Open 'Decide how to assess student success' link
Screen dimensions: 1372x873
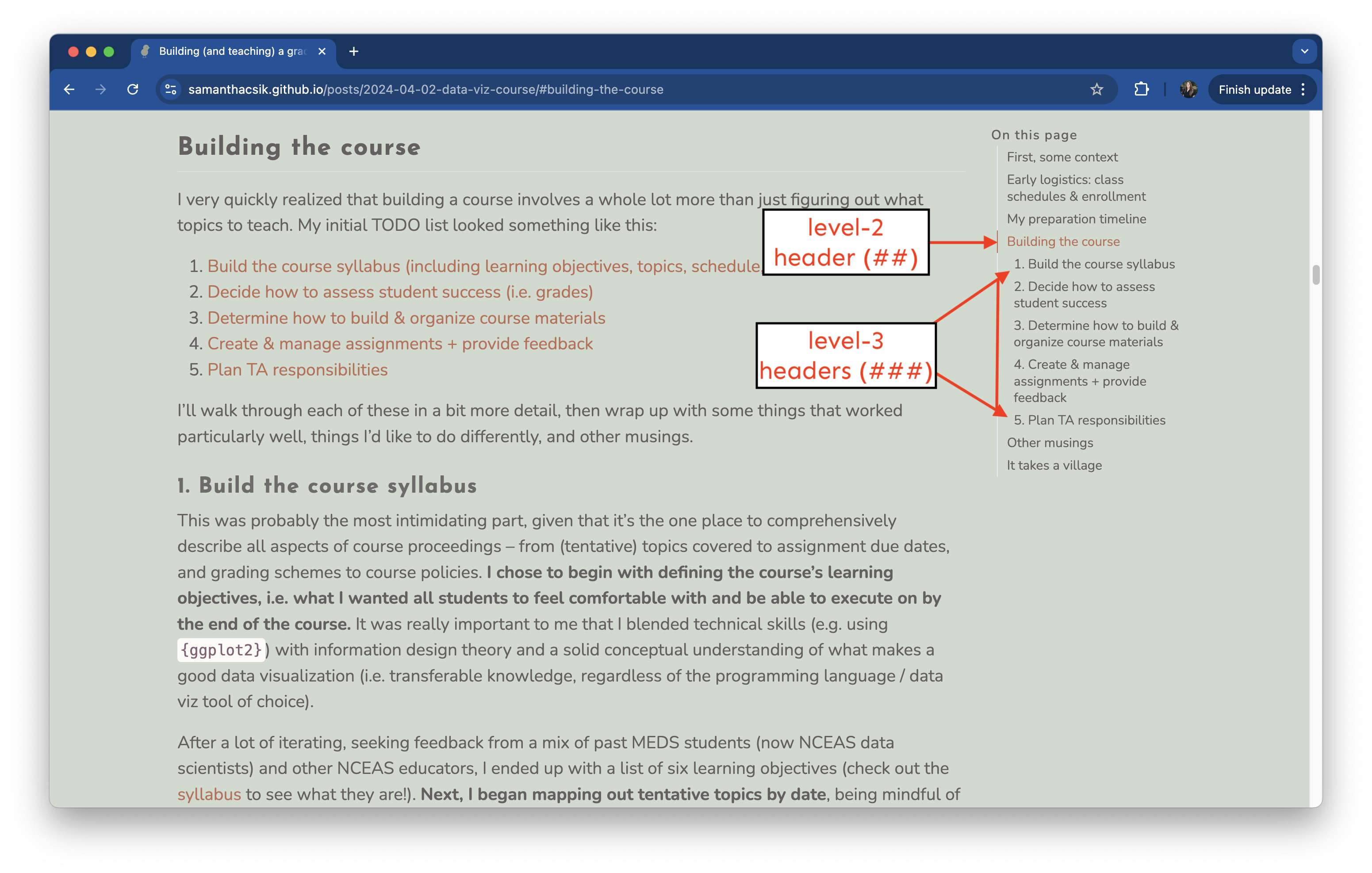[x=400, y=292]
